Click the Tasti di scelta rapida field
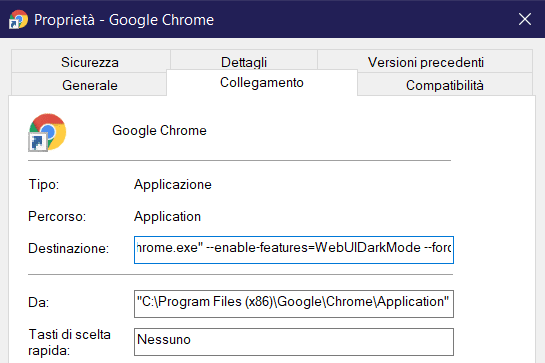Screen dimensions: 545x363 point(294,341)
